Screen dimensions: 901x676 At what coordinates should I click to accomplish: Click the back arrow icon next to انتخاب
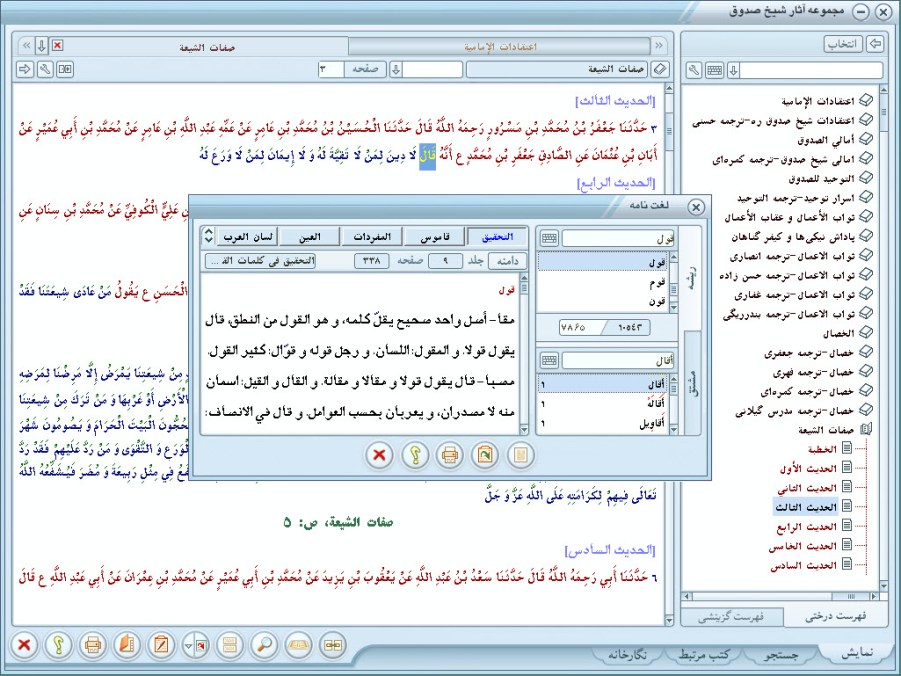pos(875,44)
